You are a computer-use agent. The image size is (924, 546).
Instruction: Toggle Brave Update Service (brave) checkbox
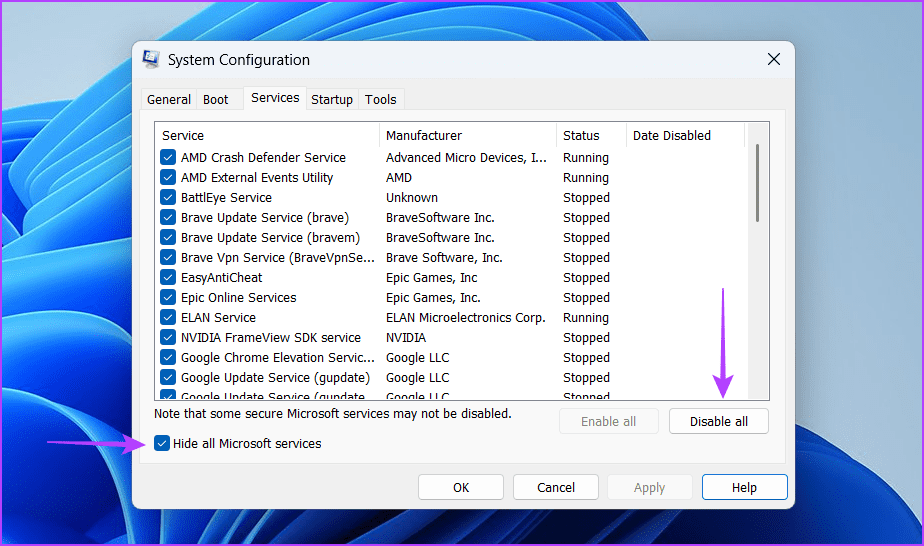pyautogui.click(x=168, y=217)
